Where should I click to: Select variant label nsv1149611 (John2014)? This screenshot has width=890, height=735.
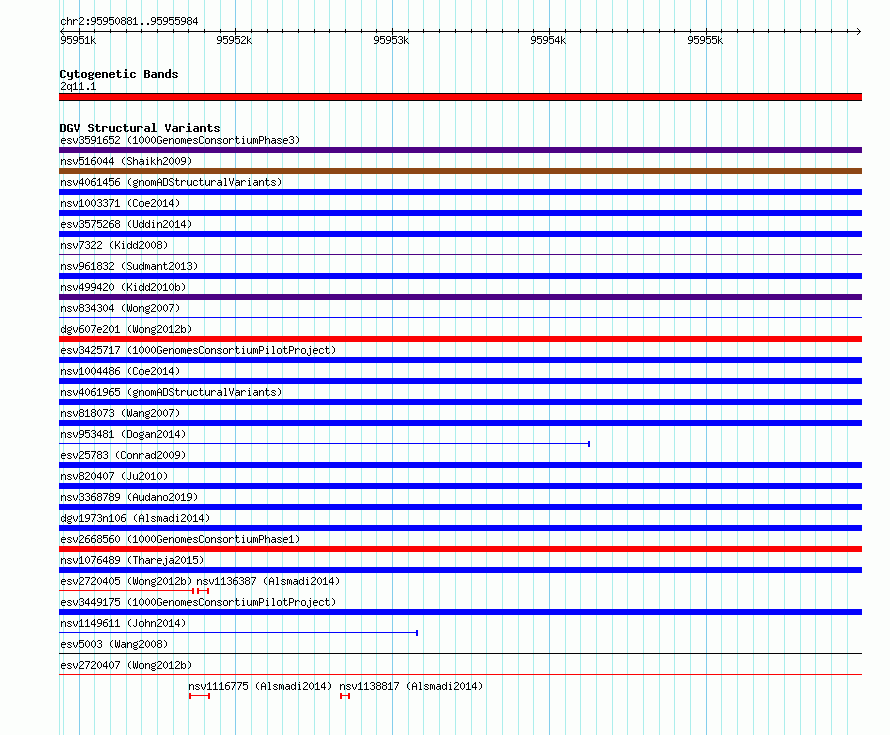(123, 623)
